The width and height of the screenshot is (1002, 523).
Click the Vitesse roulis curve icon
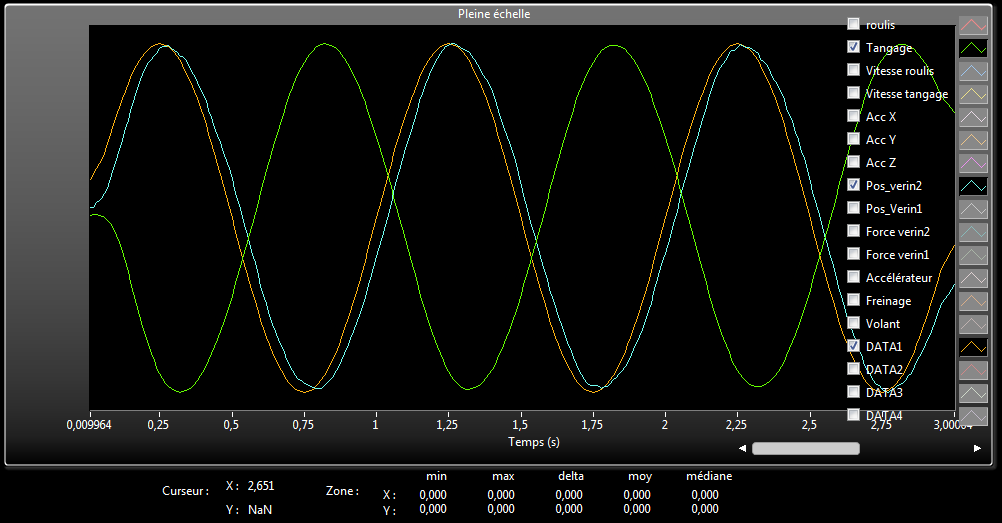coord(973,71)
